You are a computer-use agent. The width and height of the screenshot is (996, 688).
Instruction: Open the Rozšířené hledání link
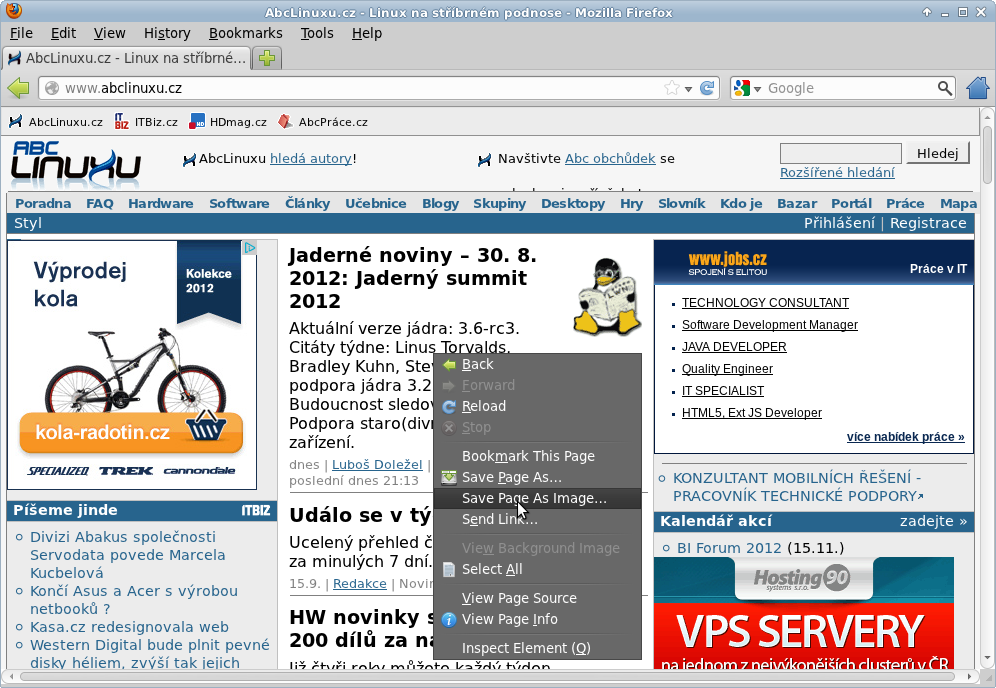click(x=837, y=173)
